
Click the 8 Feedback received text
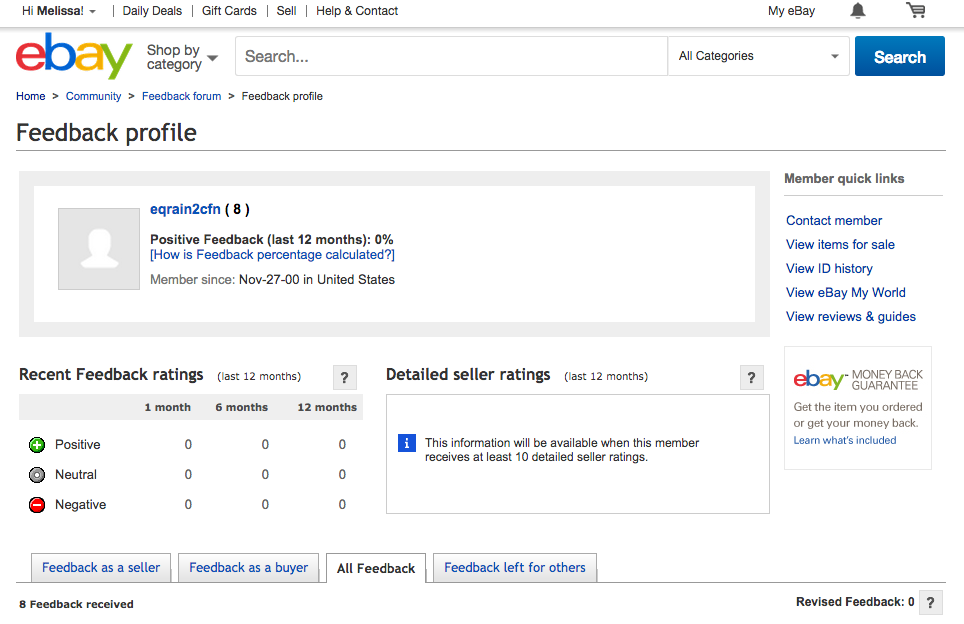coord(76,604)
